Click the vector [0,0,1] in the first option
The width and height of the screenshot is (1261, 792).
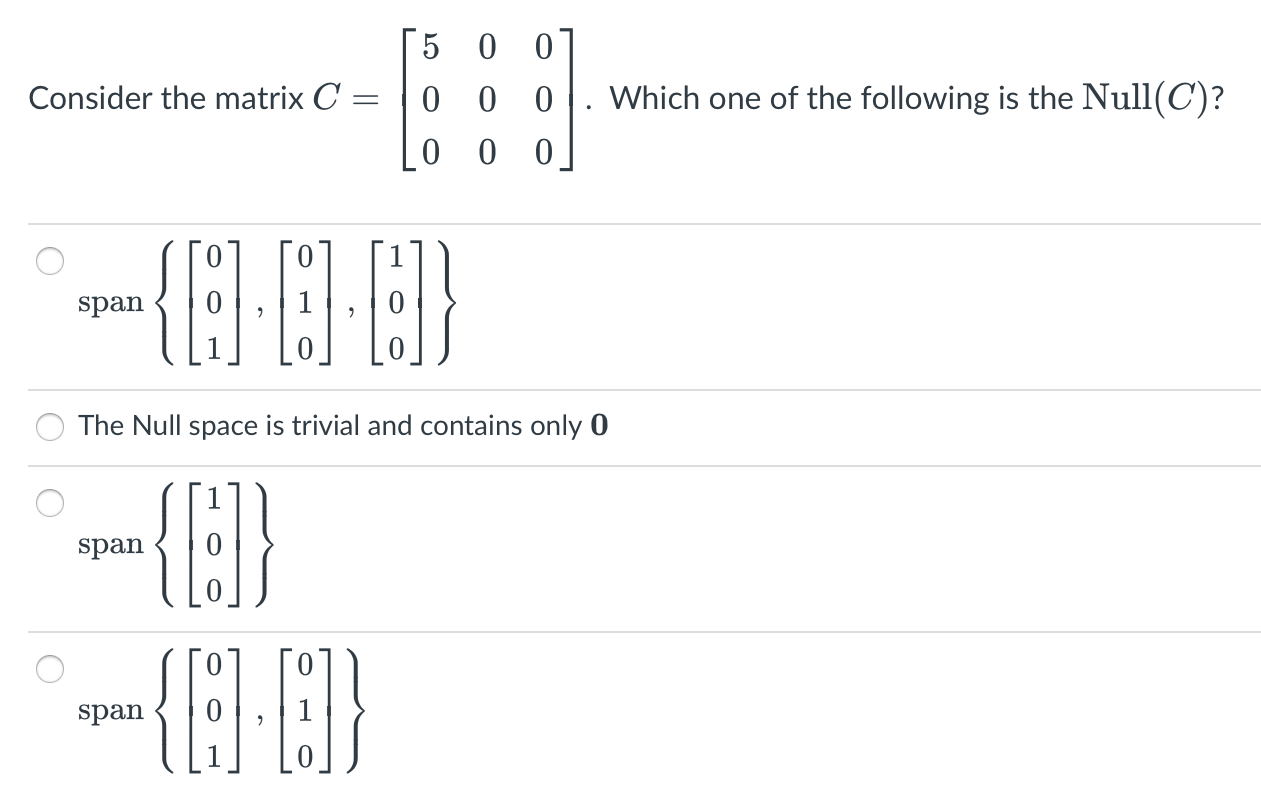[213, 303]
